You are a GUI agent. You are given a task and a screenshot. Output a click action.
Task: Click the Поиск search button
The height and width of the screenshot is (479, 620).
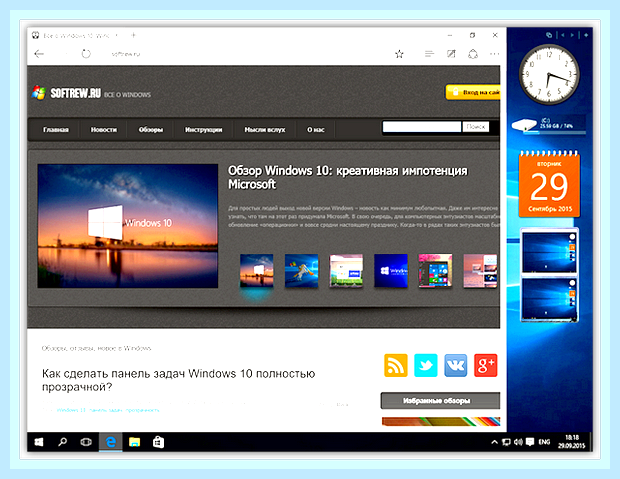click(476, 127)
